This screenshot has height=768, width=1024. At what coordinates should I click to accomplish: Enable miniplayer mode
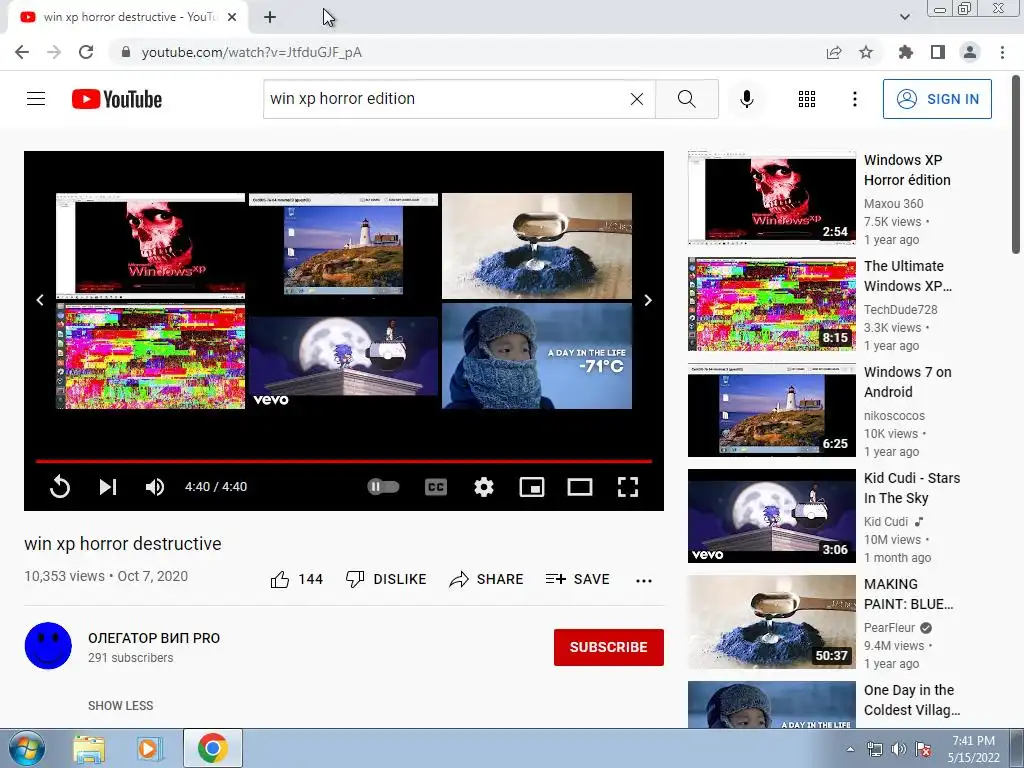[x=532, y=487]
